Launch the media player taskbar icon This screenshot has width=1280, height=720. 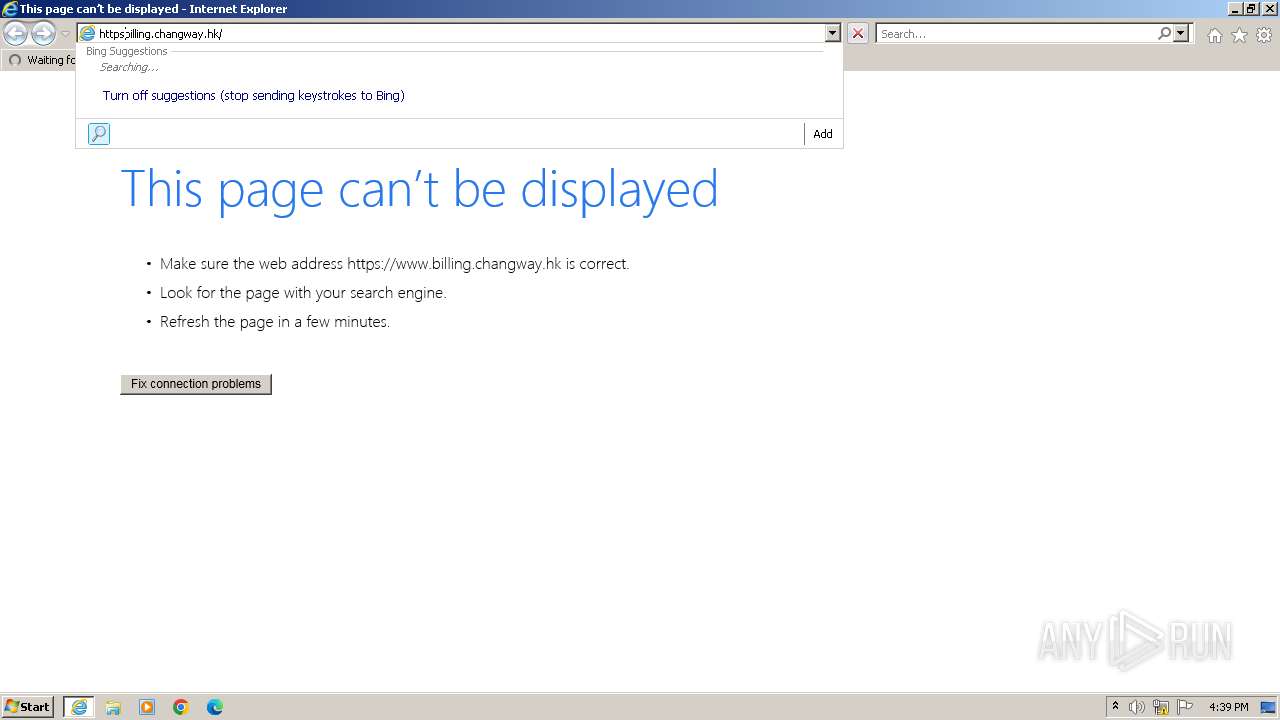click(x=147, y=707)
